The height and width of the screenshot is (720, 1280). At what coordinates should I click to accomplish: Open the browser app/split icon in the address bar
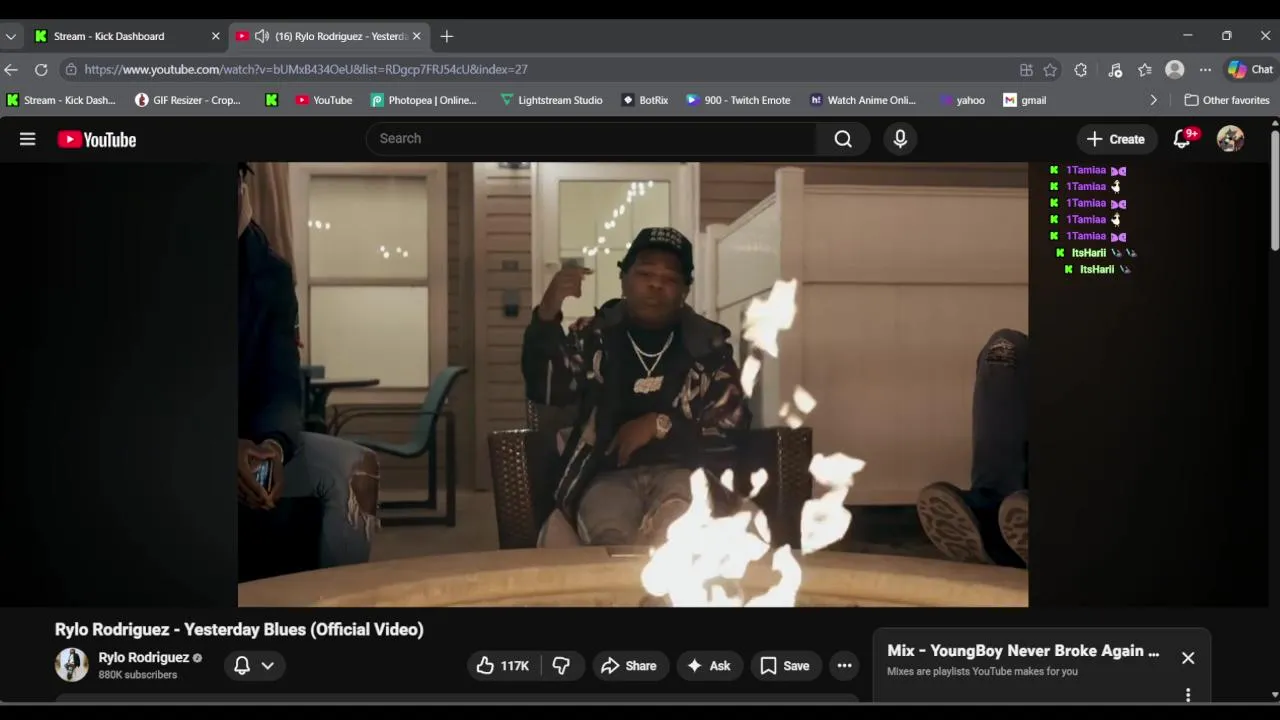coord(1026,70)
